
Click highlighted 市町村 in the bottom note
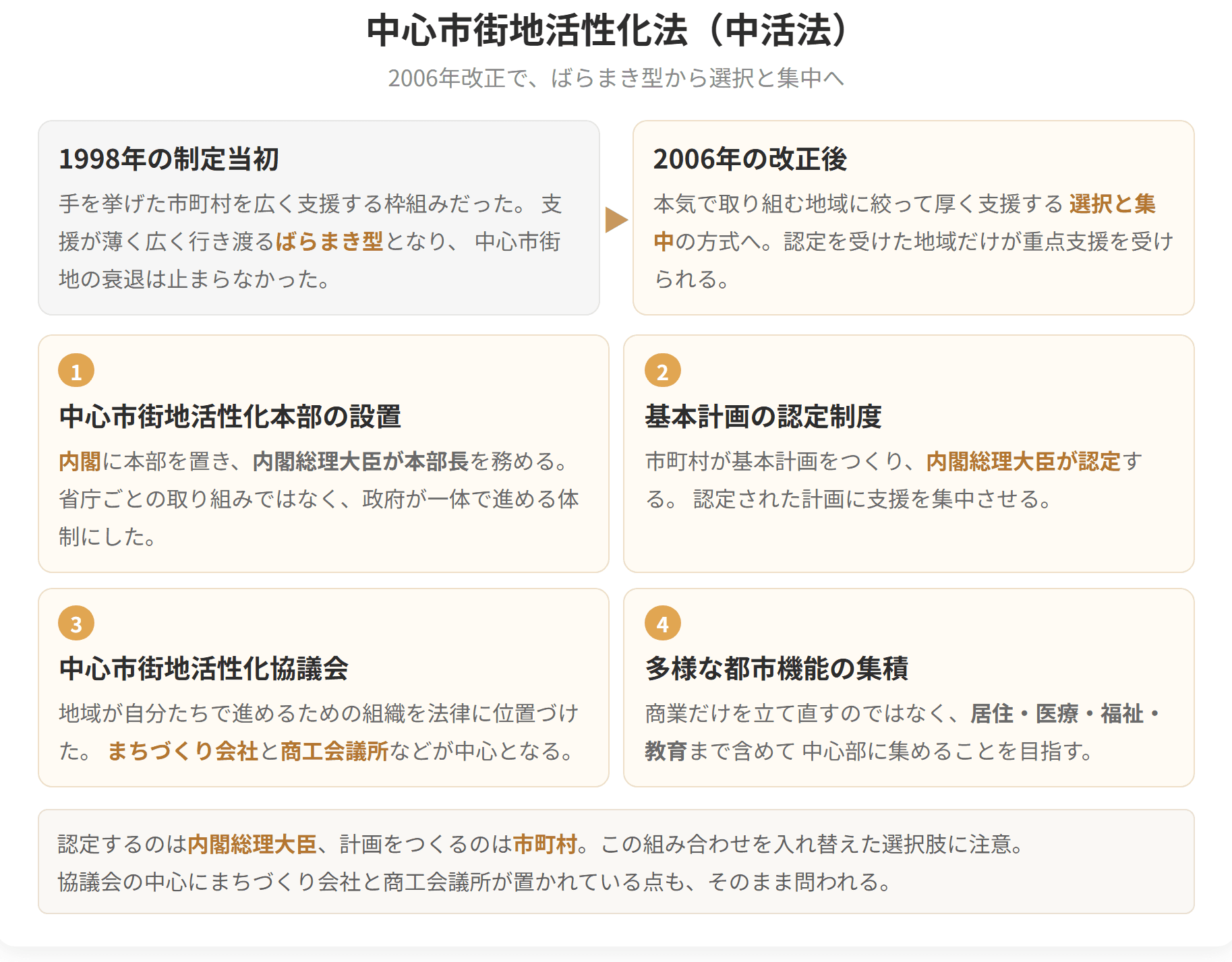click(x=546, y=844)
